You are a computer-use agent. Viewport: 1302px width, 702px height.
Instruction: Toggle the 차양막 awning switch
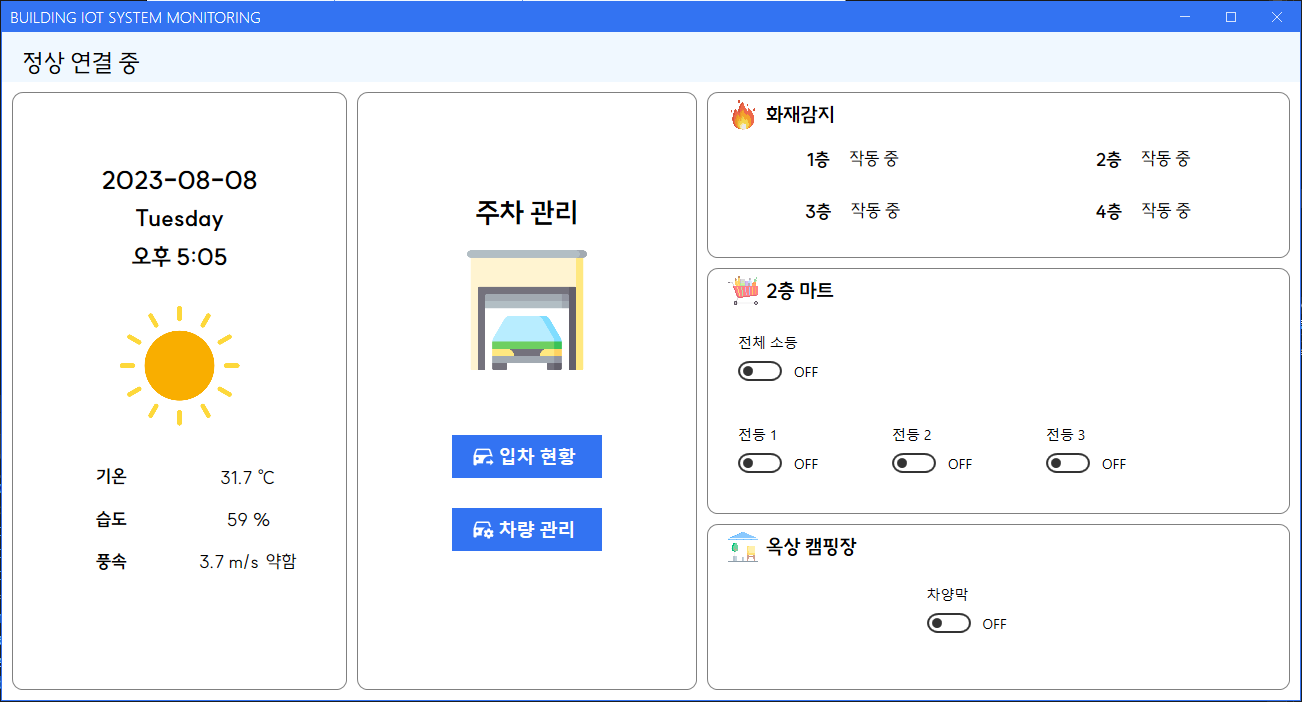point(949,624)
